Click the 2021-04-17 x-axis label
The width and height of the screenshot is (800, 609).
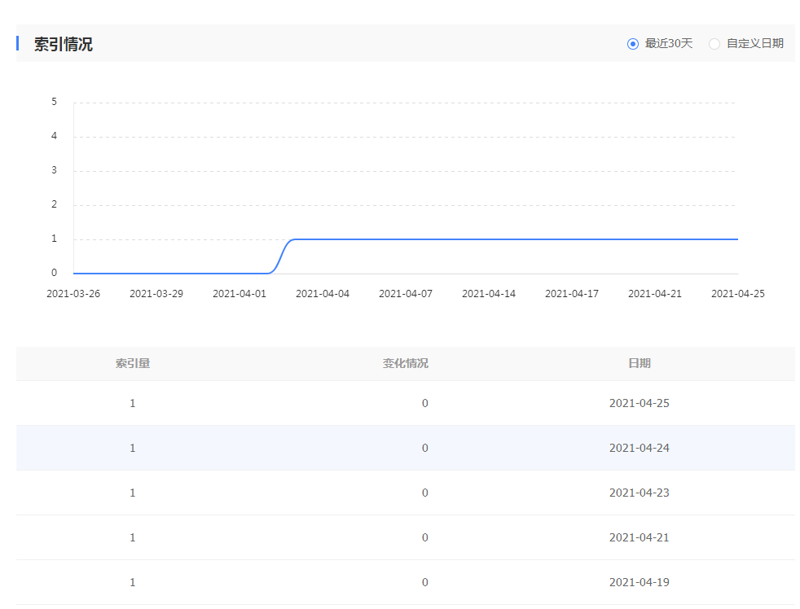pos(571,294)
